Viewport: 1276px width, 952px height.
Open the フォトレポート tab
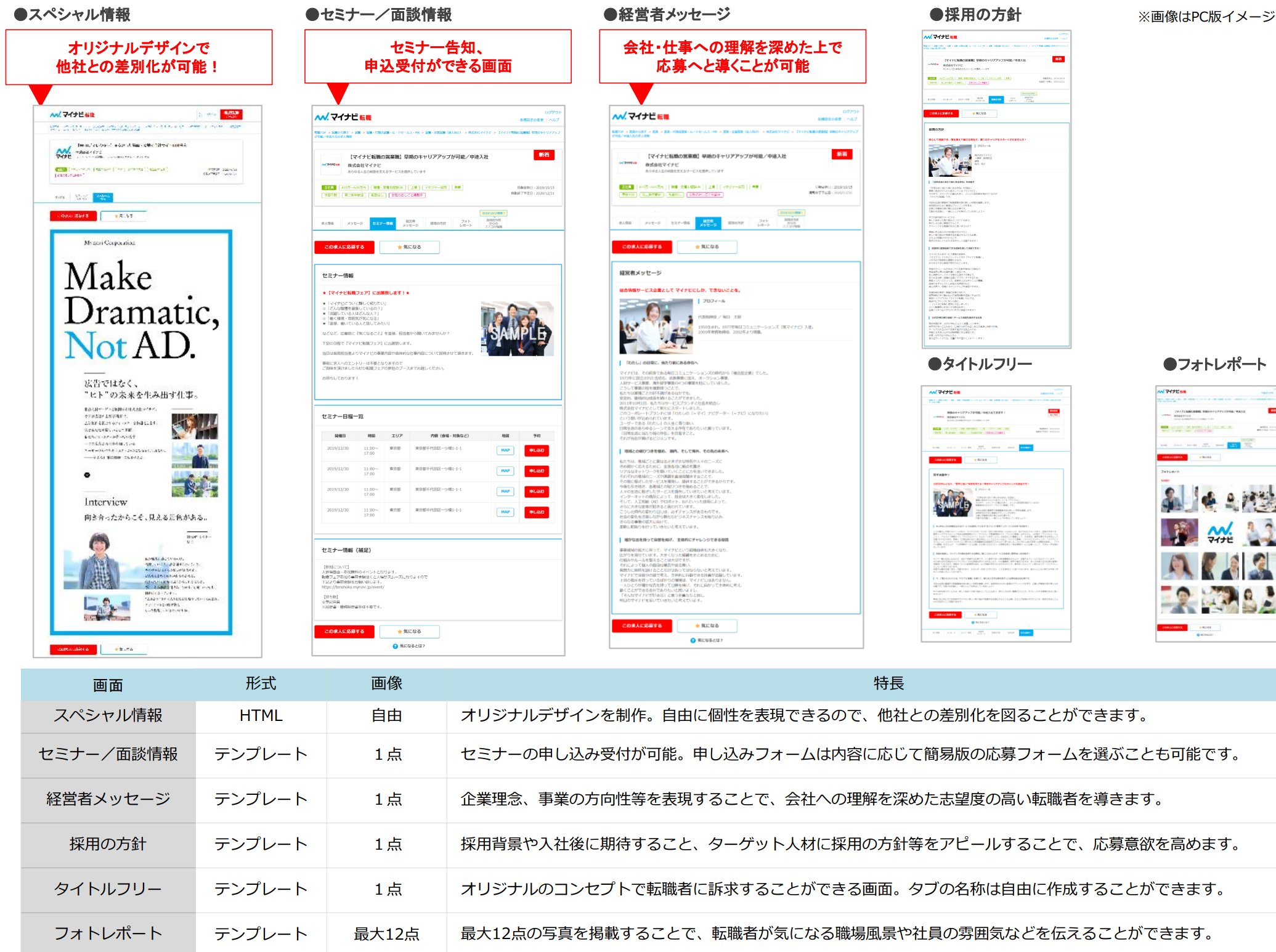click(466, 224)
